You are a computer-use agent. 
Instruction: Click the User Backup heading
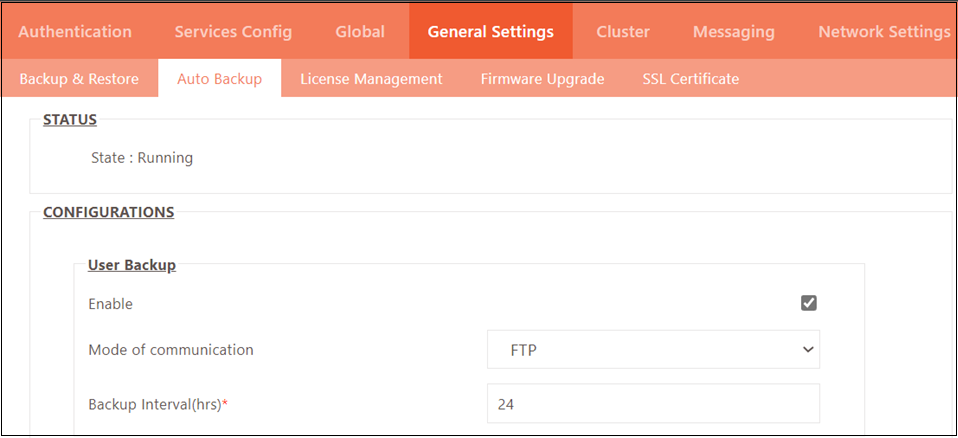click(132, 265)
